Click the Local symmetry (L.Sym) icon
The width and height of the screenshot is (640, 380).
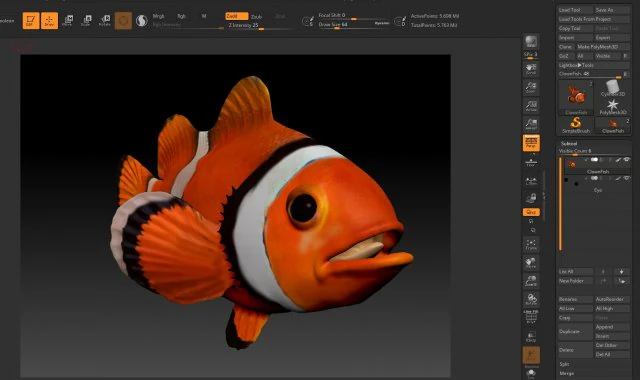531,181
